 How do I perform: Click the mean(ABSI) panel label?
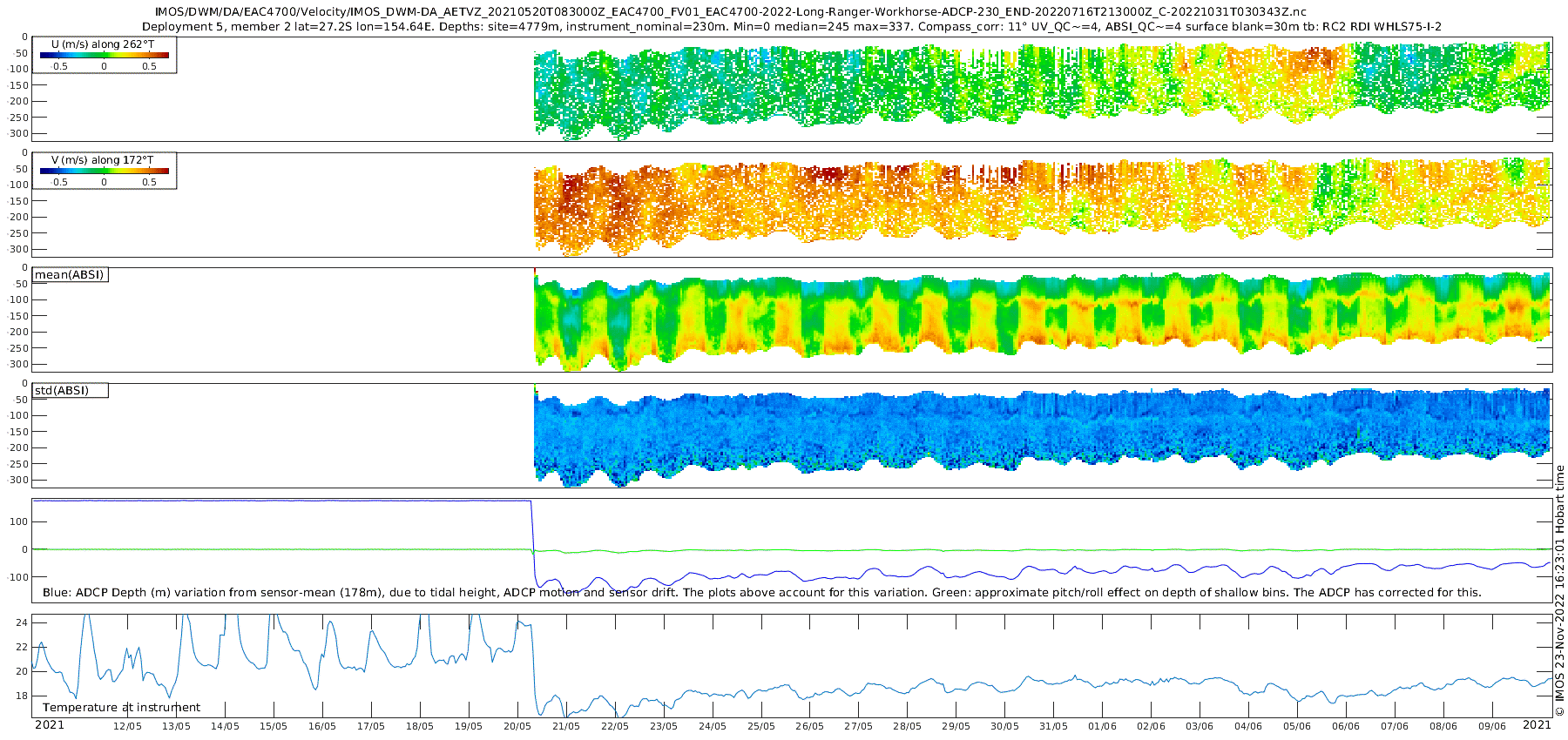(70, 275)
